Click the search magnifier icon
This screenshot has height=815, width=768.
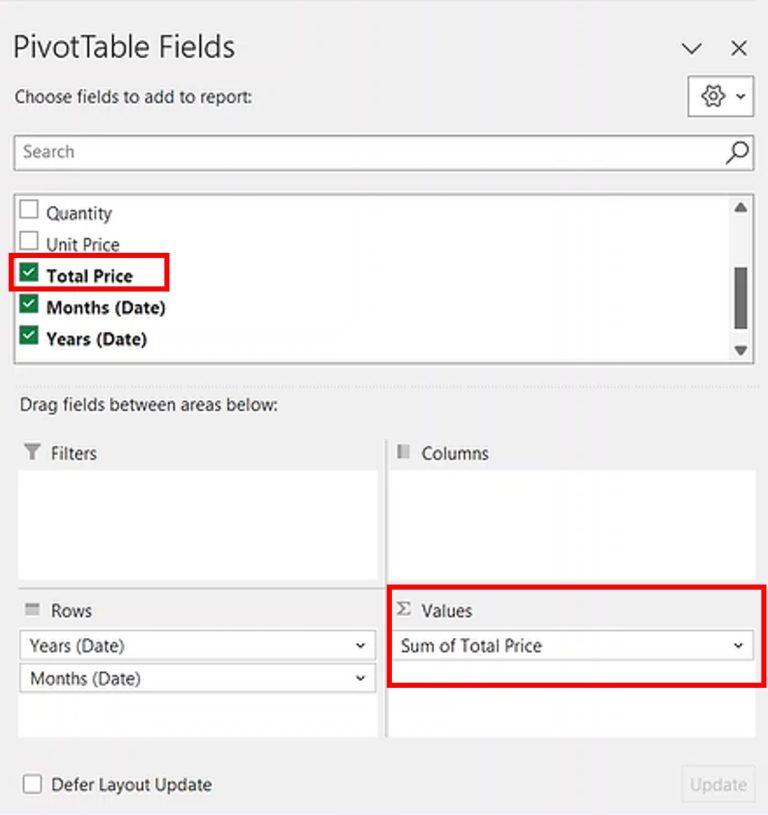tap(736, 152)
